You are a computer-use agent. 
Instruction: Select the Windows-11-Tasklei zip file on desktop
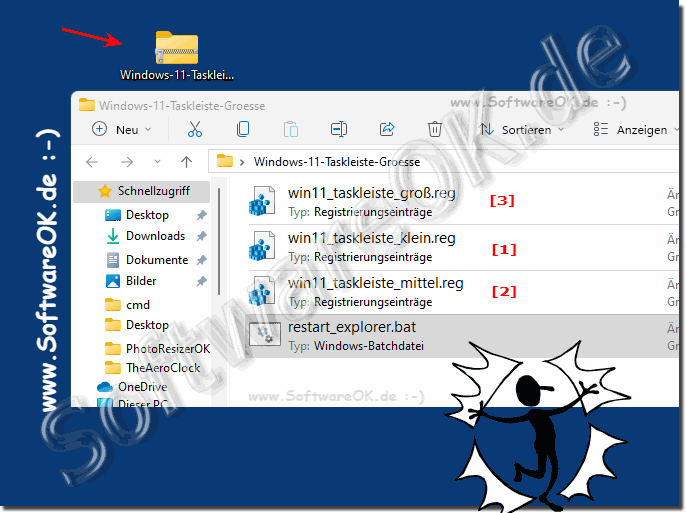click(x=177, y=56)
